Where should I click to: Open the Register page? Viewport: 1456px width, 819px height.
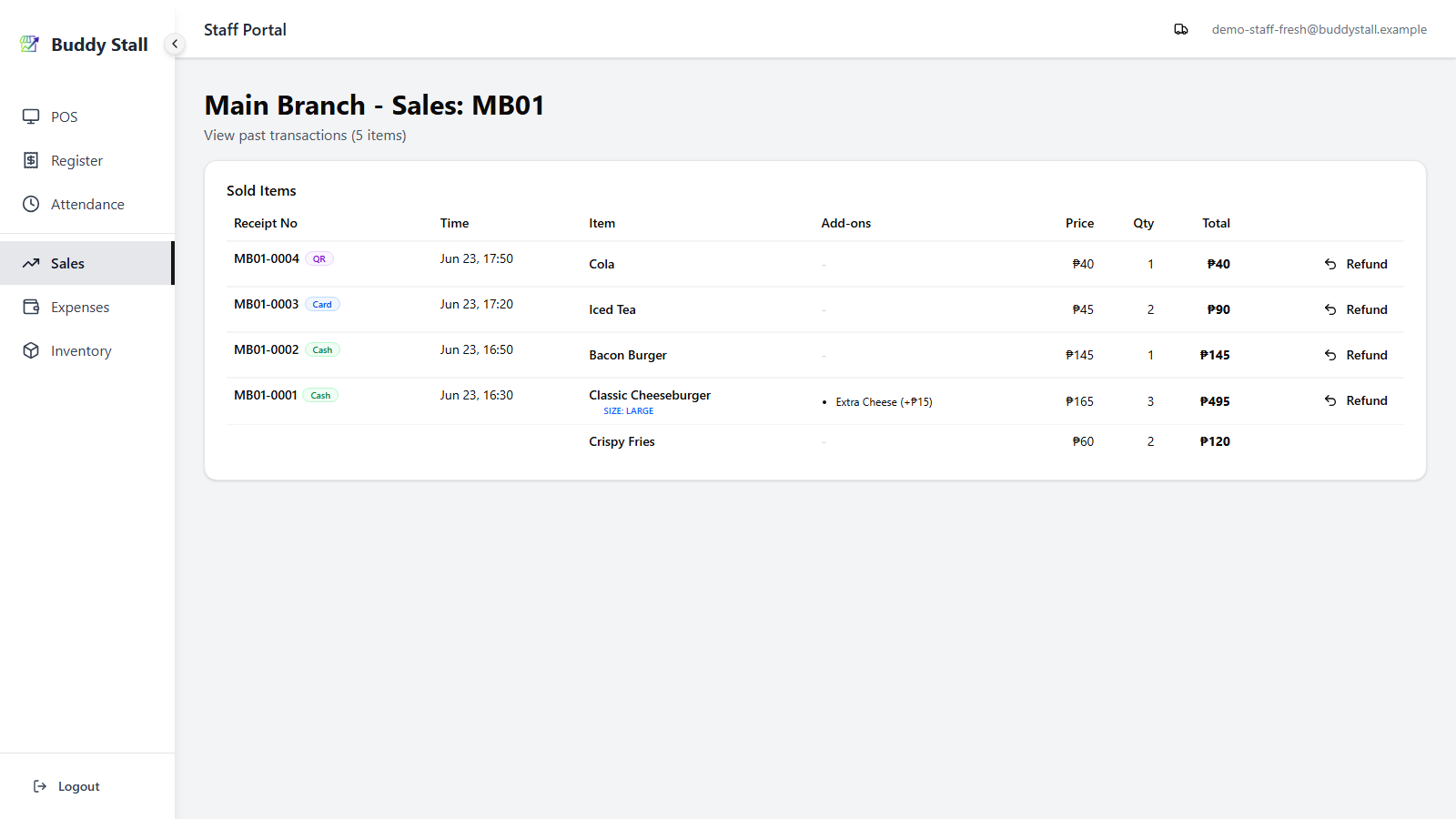tap(87, 160)
